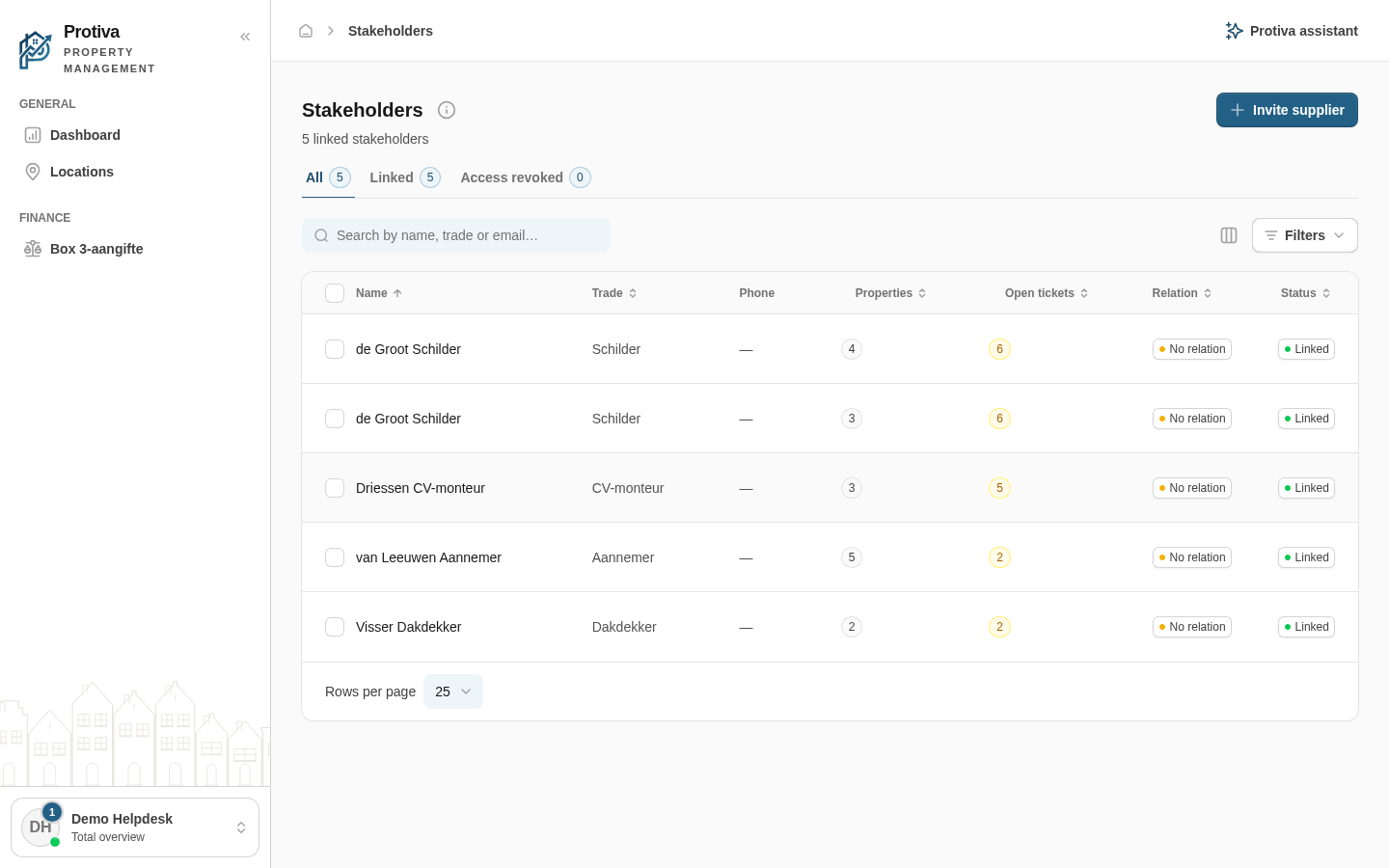1389x868 pixels.
Task: Click the DH avatar with notification badge
Action: [x=41, y=827]
